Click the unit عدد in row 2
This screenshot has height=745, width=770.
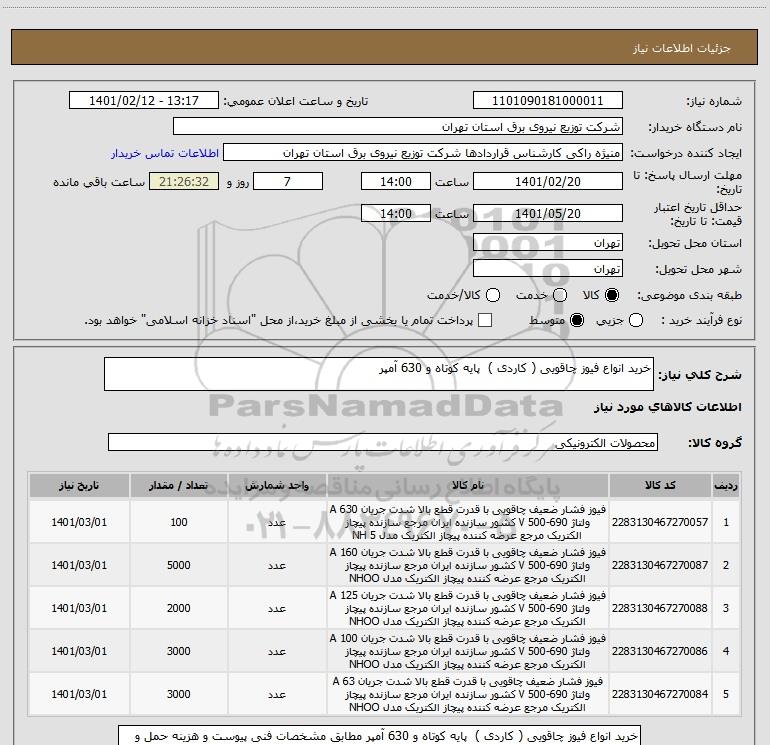(x=277, y=565)
